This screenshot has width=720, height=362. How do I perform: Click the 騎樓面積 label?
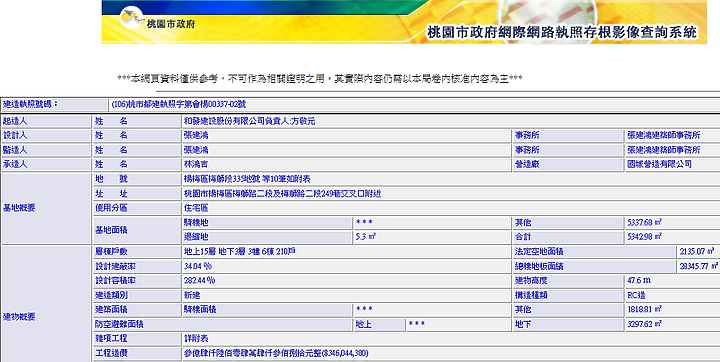[200, 309]
